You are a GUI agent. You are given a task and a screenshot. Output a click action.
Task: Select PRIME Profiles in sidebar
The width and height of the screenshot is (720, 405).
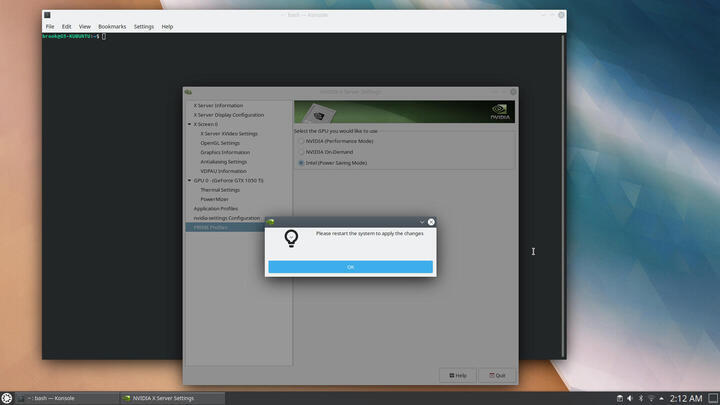[210, 227]
